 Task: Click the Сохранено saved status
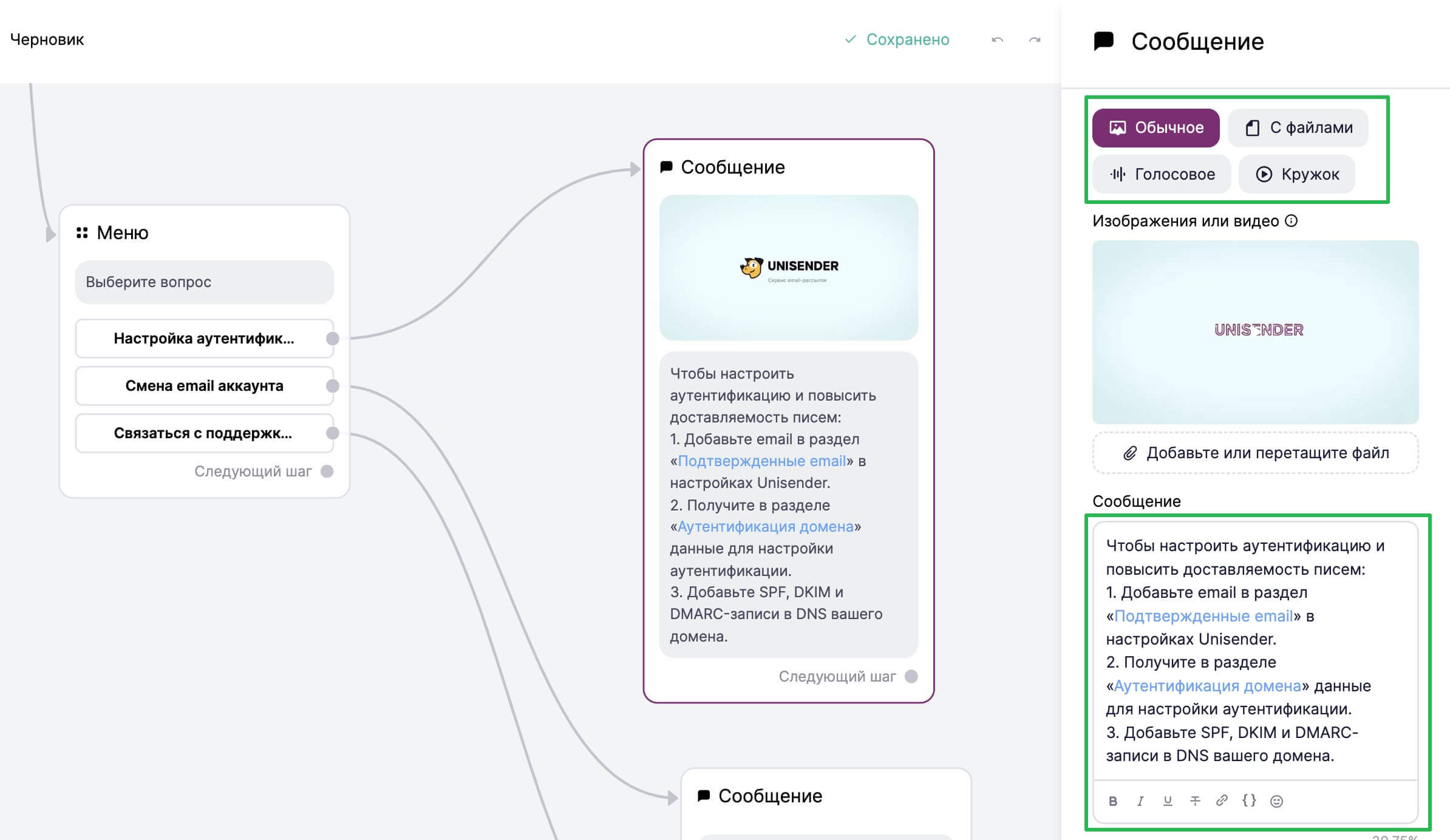coord(897,39)
